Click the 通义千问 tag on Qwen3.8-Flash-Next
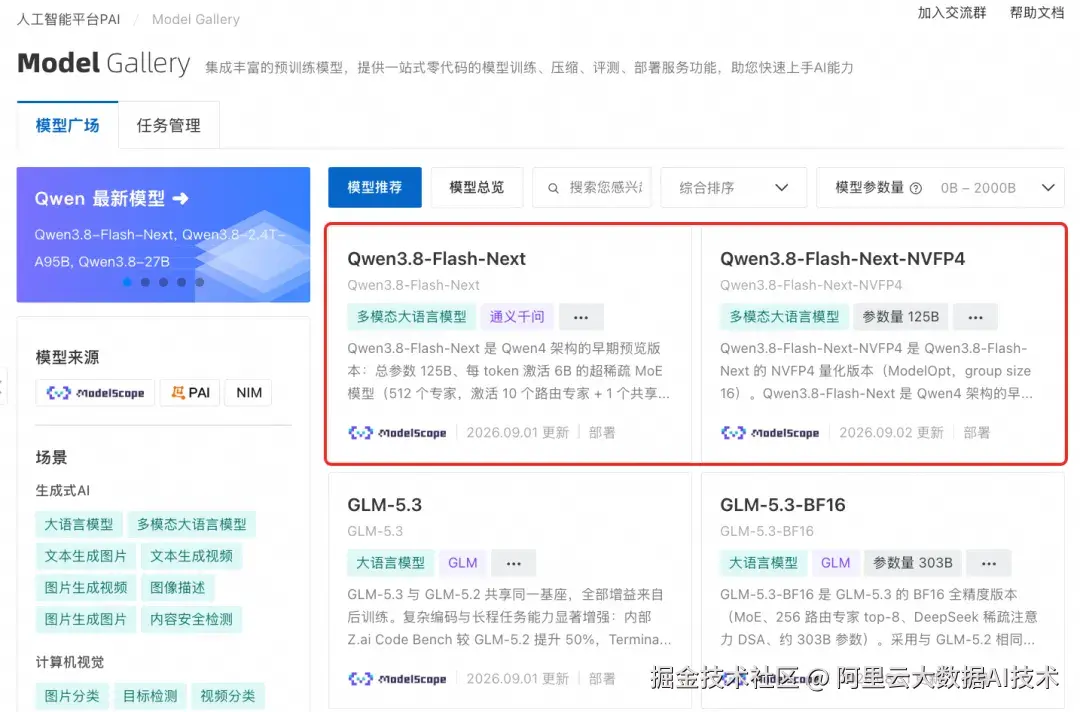The height and width of the screenshot is (712, 1080). (x=517, y=317)
